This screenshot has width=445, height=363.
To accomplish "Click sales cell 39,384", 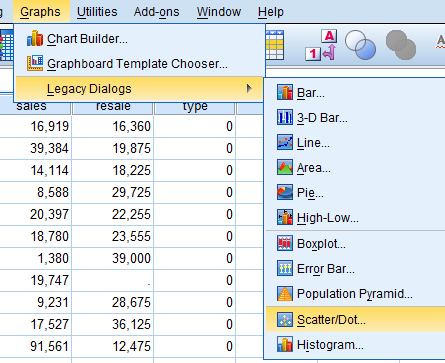I will point(35,148).
